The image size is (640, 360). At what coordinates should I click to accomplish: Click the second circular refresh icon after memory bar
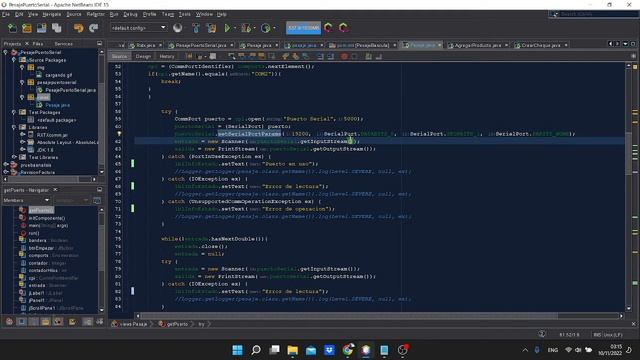343,28
